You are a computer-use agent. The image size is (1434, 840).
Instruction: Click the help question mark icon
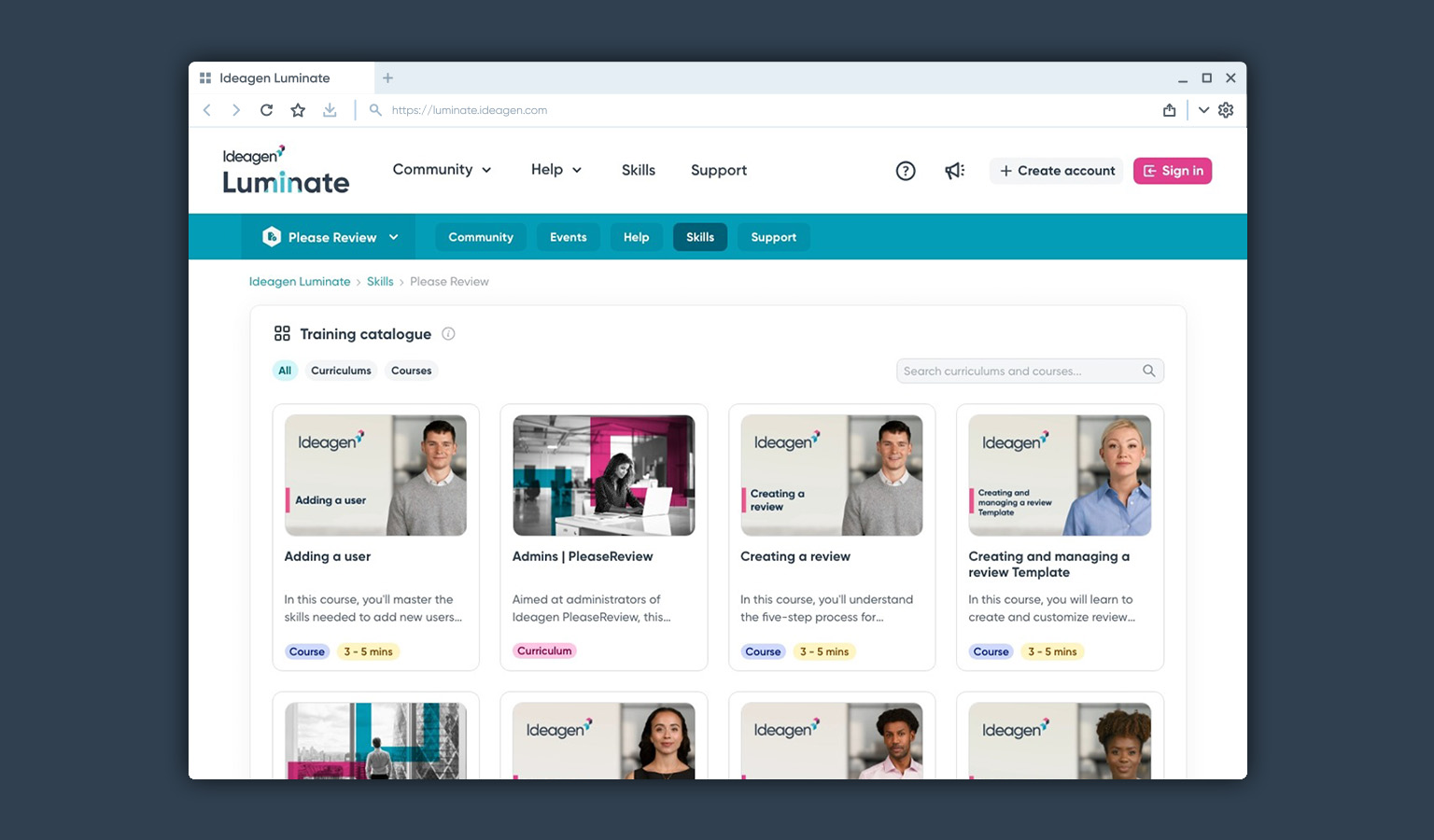[x=905, y=171]
